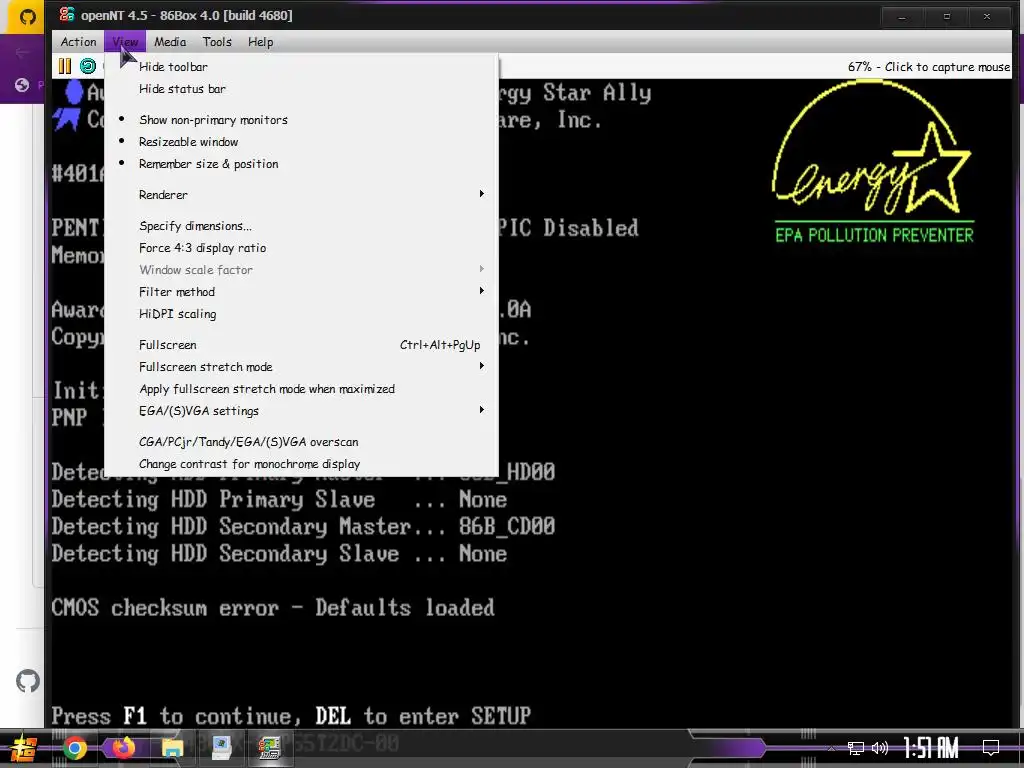Click 'EPA POLLUTION PREVENTER' text
Viewport: 1024px width, 768px height.
click(x=874, y=235)
